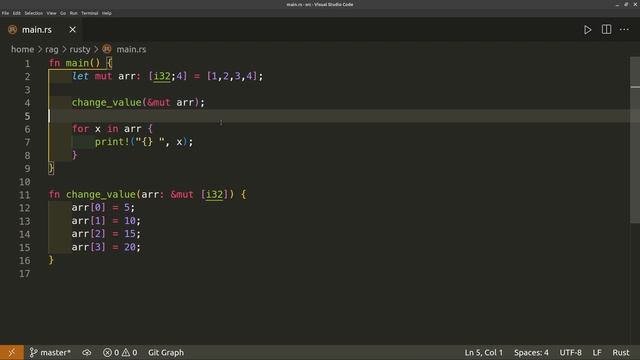The height and width of the screenshot is (360, 640).
Task: Click 'arr[2] = 15;' on line 14
Action: coord(106,234)
